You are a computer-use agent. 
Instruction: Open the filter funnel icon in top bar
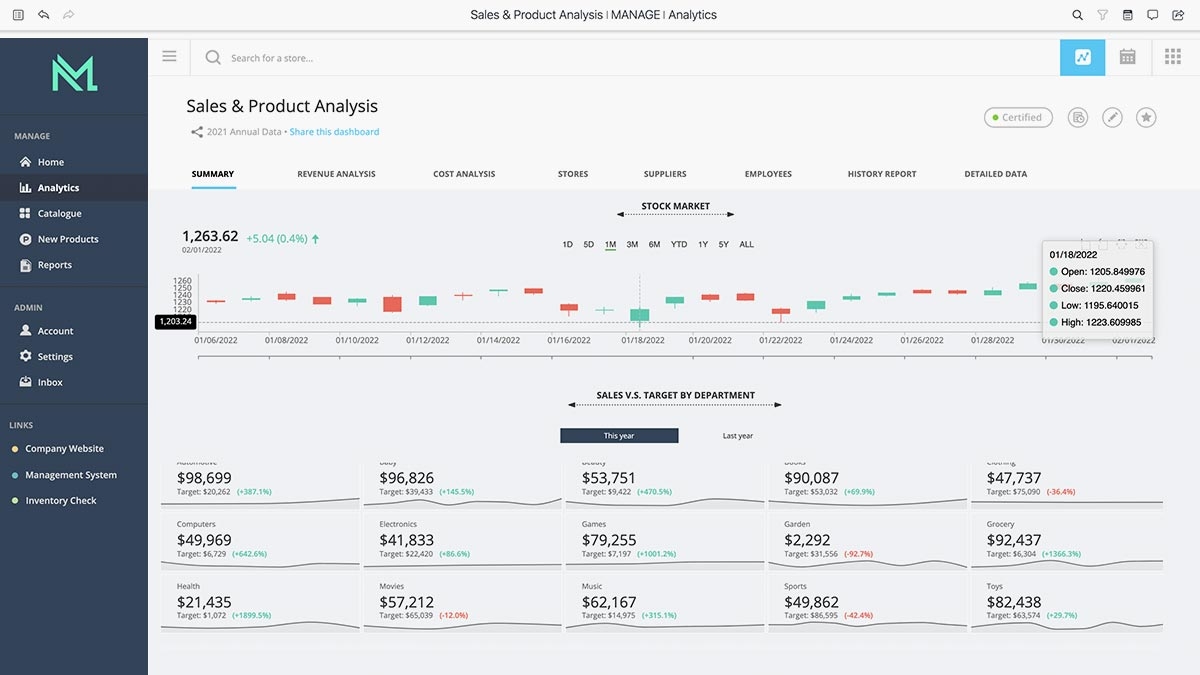(x=1102, y=15)
